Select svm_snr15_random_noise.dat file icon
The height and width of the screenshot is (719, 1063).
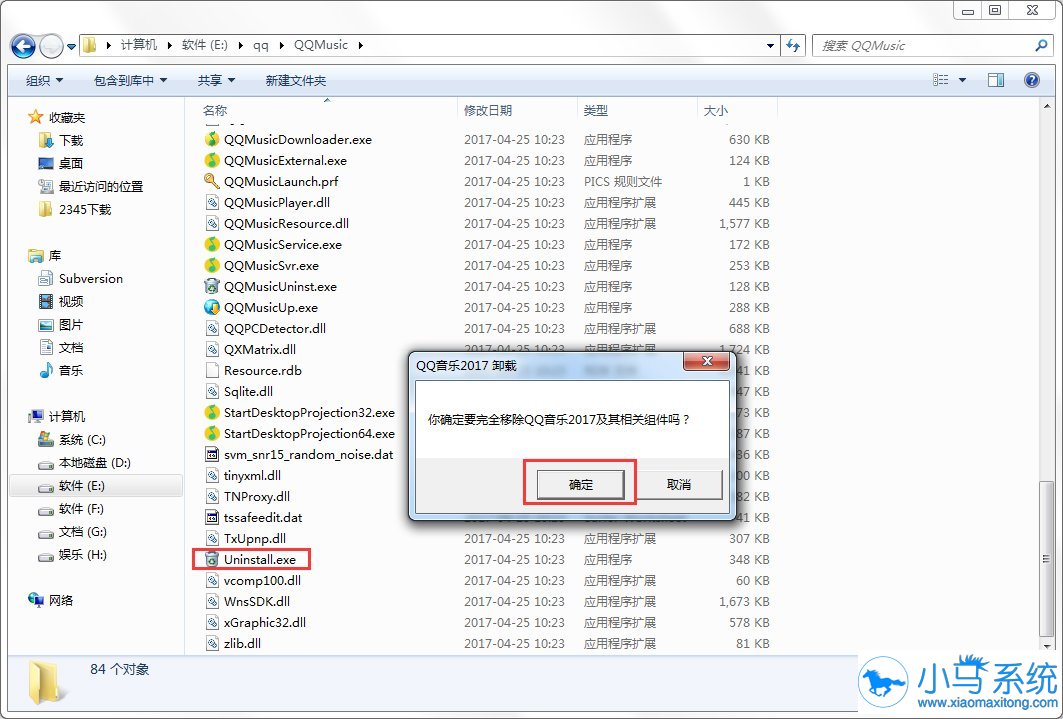coord(212,455)
